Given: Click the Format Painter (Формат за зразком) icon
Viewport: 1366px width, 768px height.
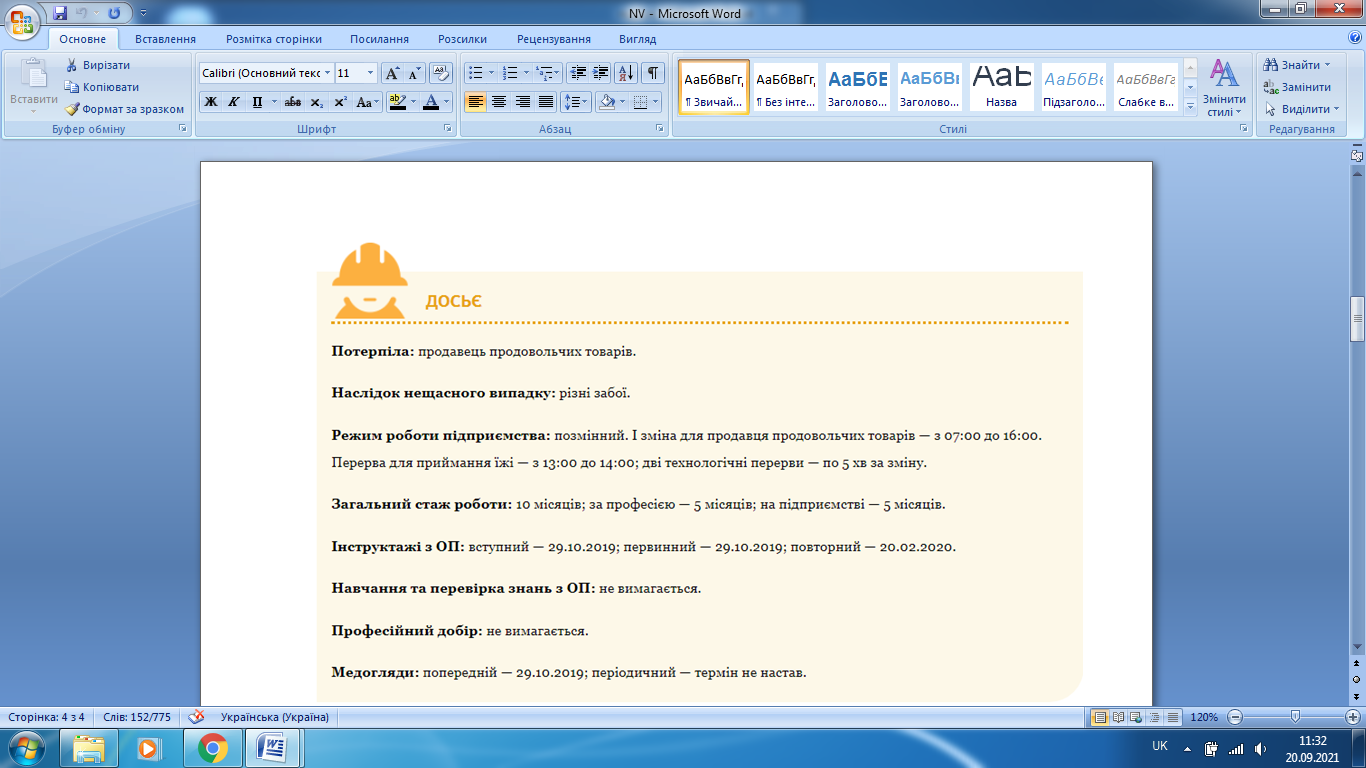Looking at the screenshot, I should tap(72, 109).
